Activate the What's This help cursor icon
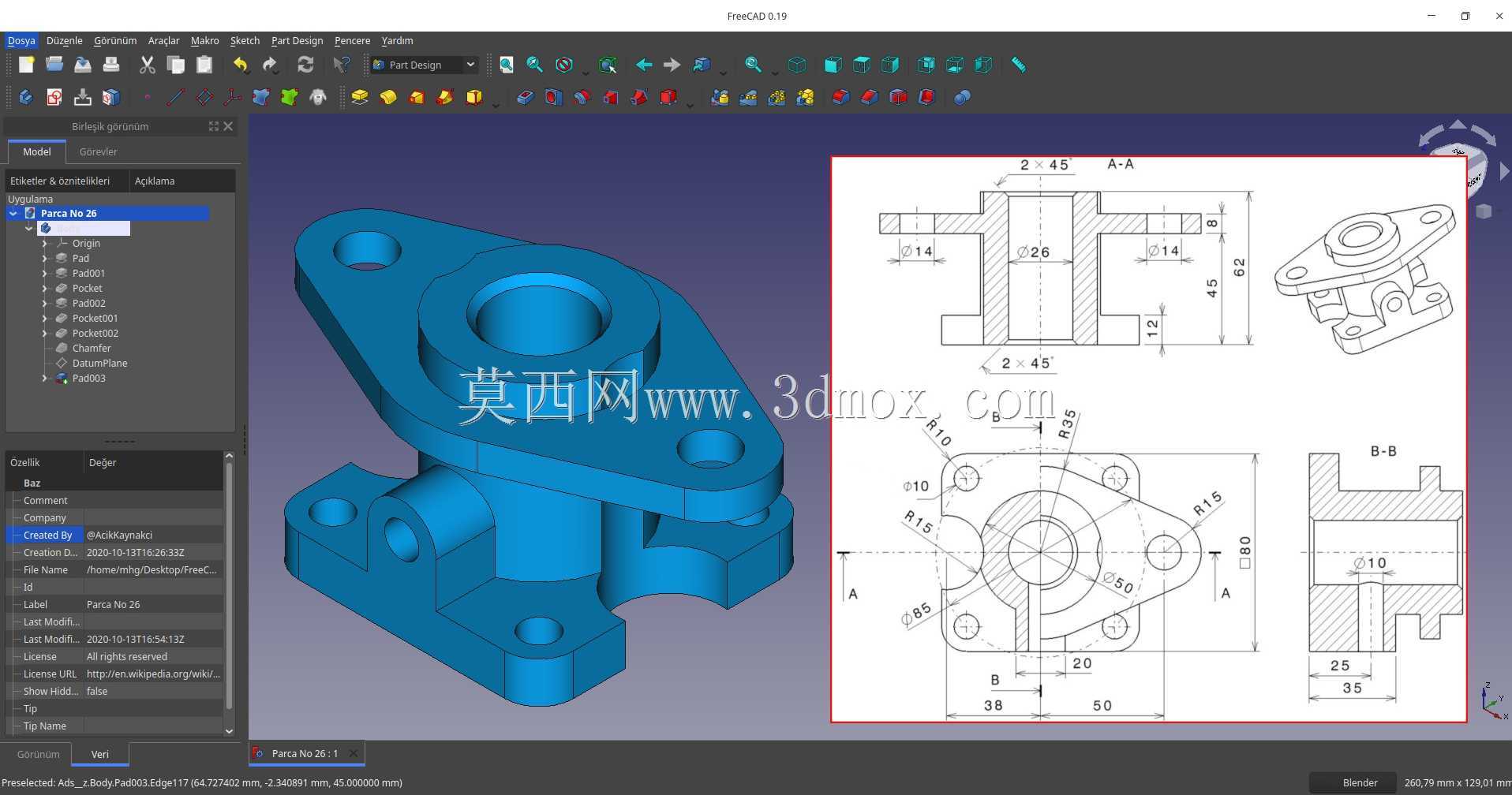1512x795 pixels. coord(342,65)
